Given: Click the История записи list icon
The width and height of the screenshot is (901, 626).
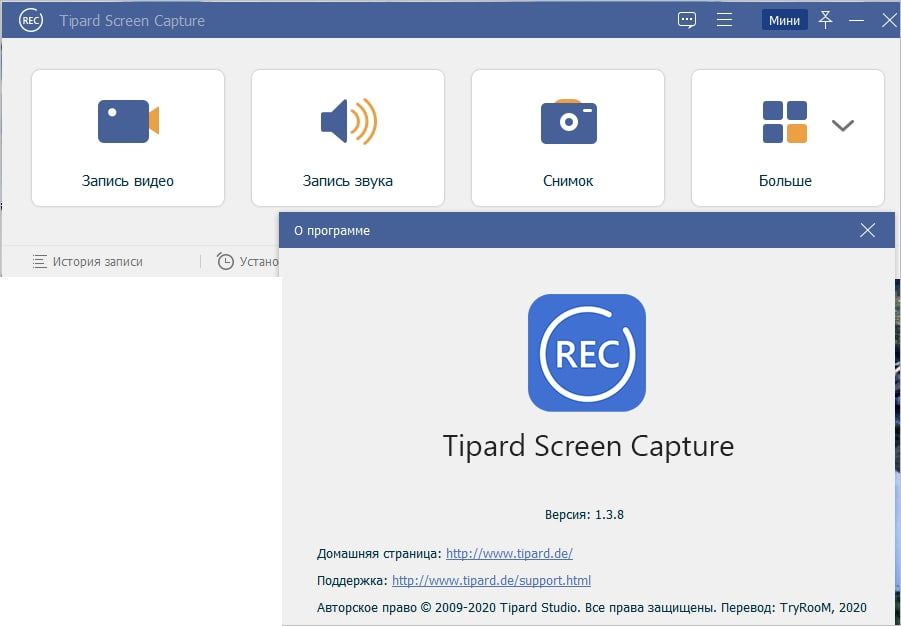Looking at the screenshot, I should 40,262.
